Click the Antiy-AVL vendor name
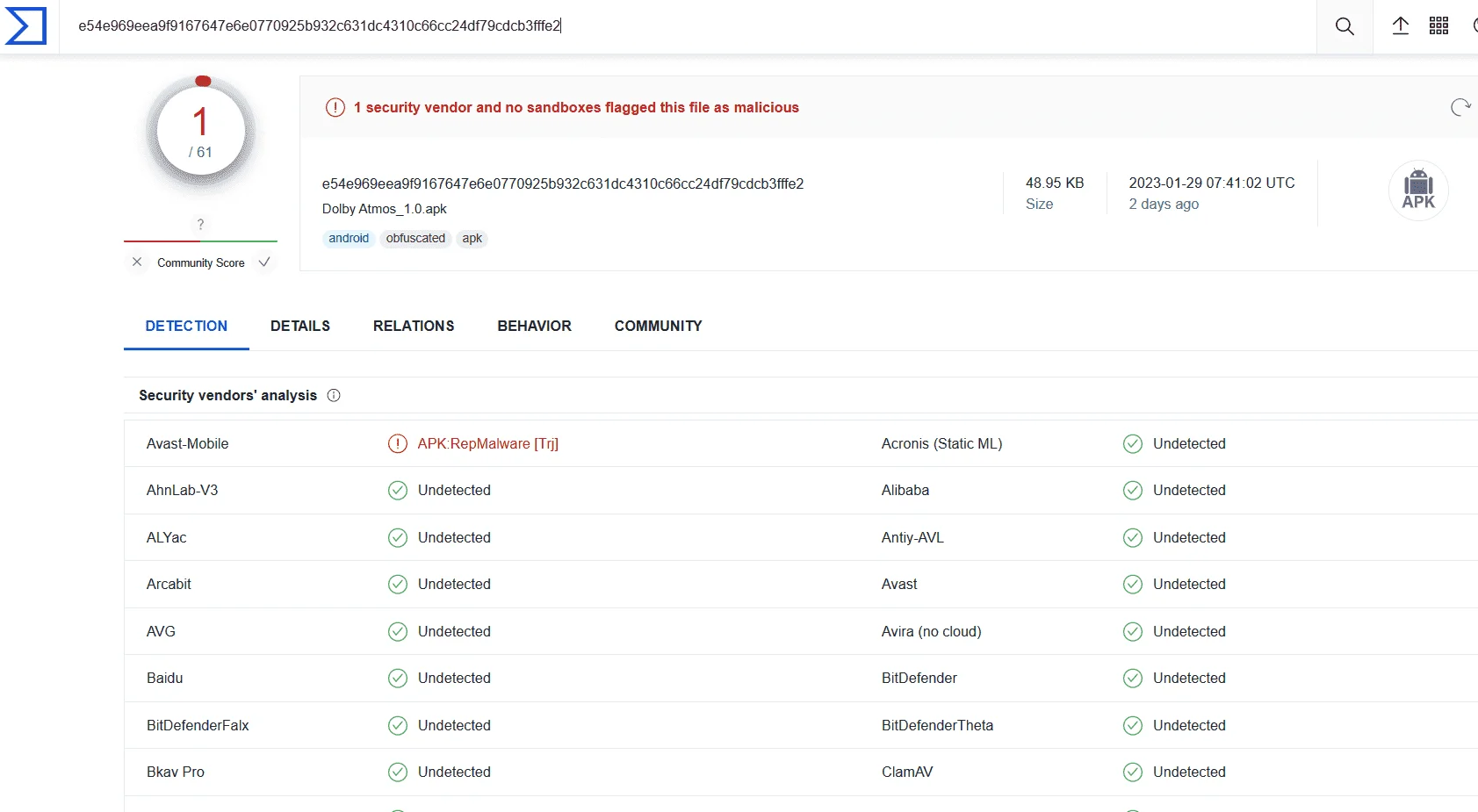1478x812 pixels. pyautogui.click(x=912, y=537)
